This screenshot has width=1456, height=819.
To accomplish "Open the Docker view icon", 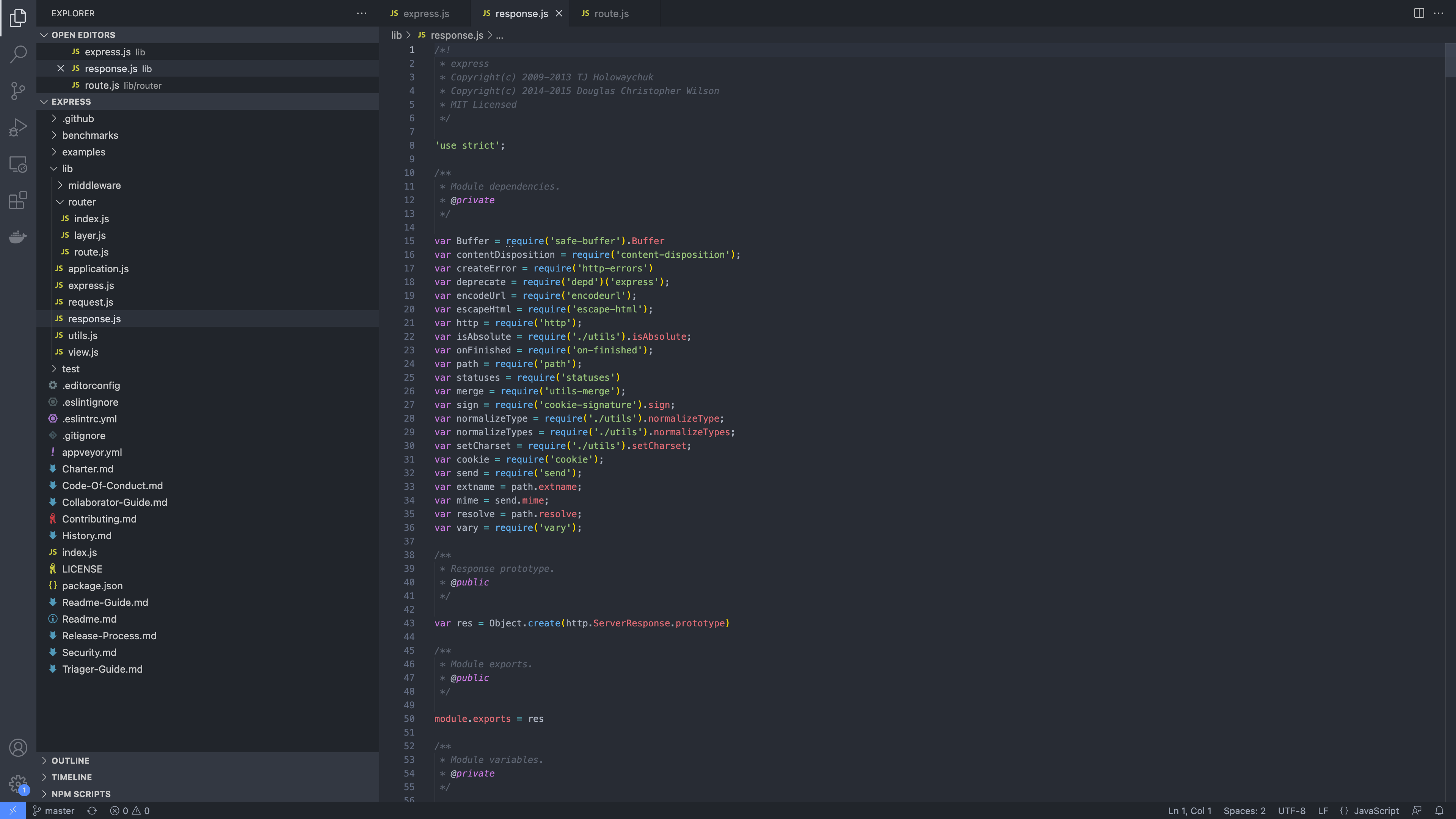I will pos(18,236).
